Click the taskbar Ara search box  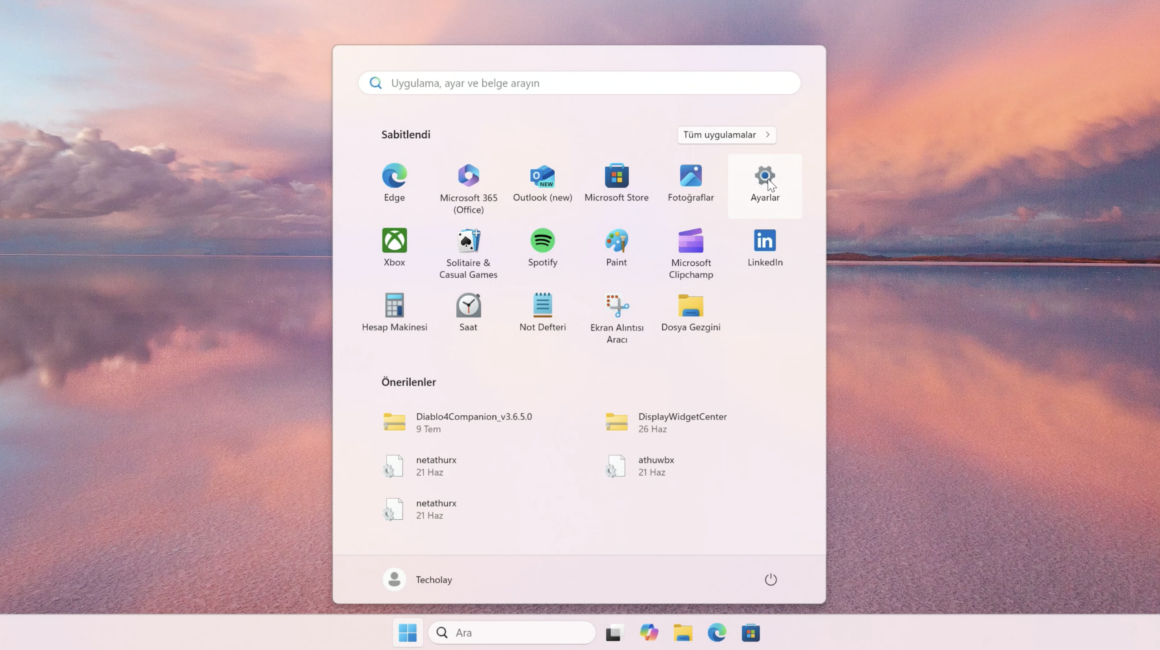512,632
